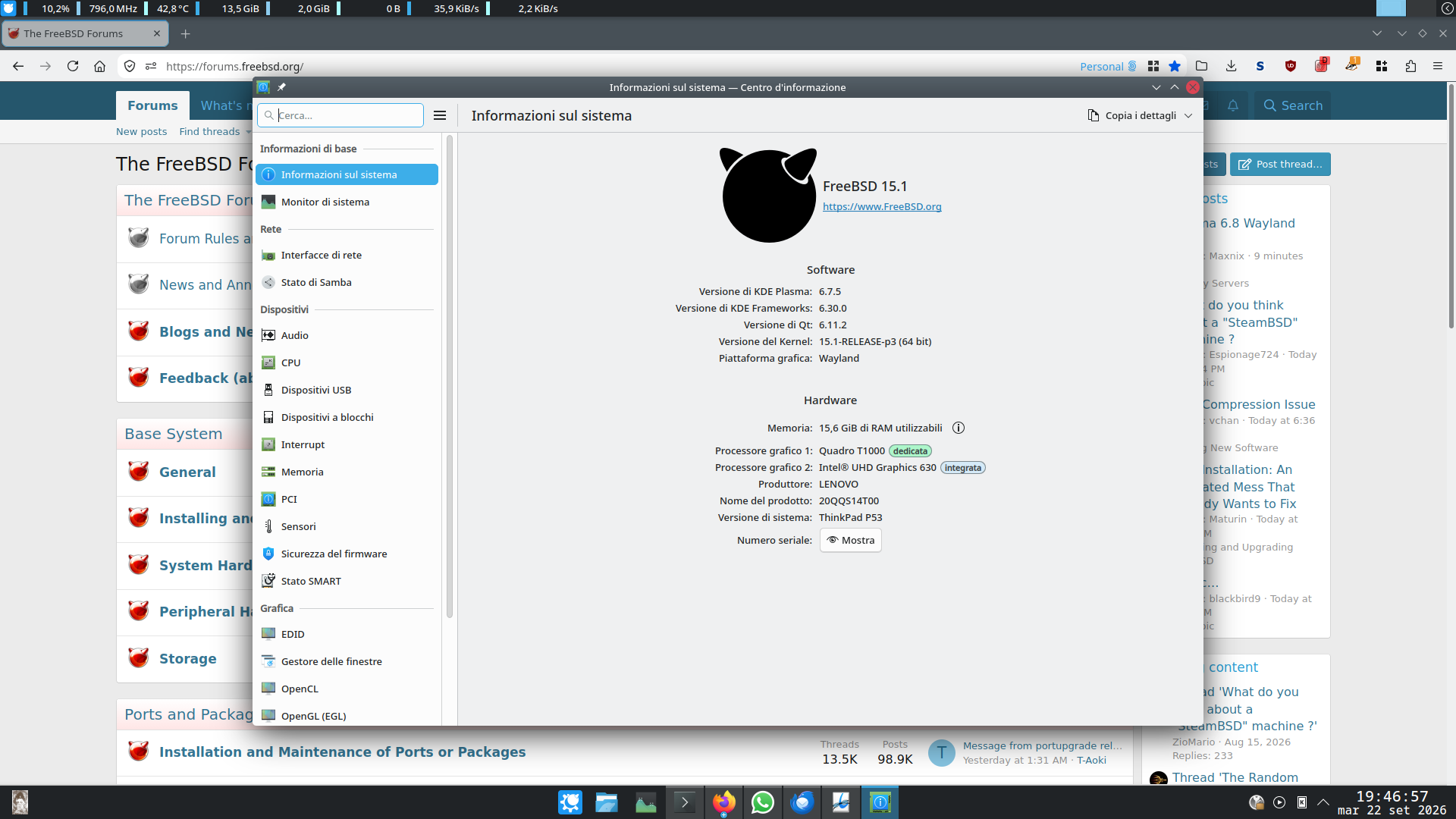Select Informazioni sul sistema in the sidebar
Image resolution: width=1456 pixels, height=819 pixels.
click(347, 174)
